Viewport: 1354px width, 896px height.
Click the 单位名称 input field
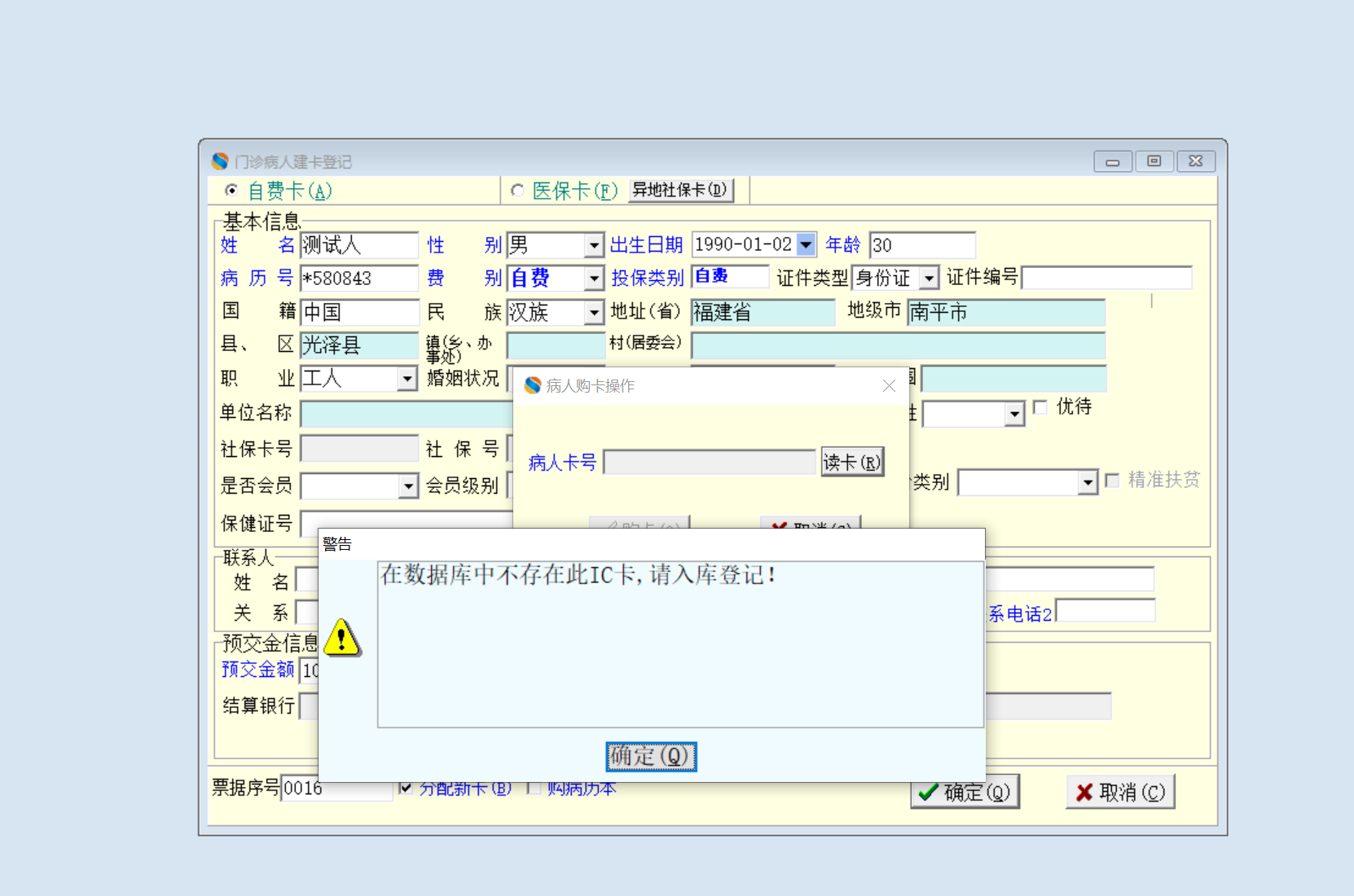point(407,414)
